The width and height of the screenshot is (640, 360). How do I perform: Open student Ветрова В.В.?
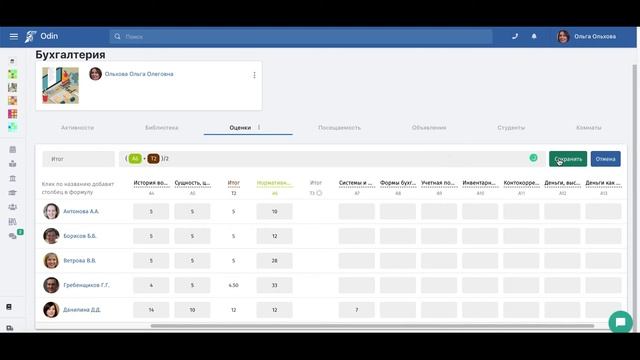pos(80,260)
